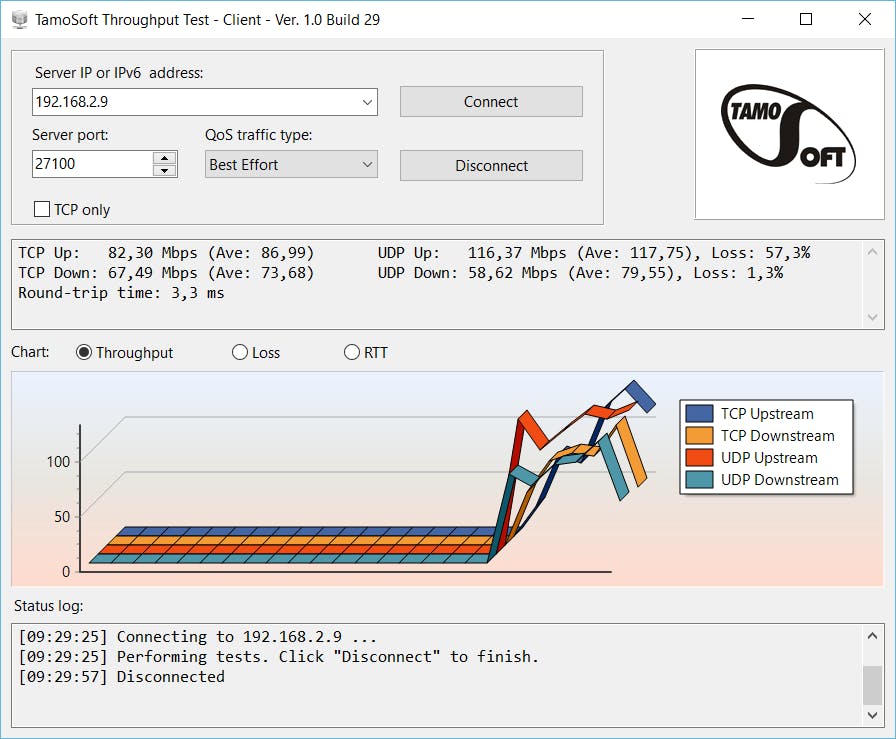Click the 'TCP Upstream' legend label
The width and height of the screenshot is (896, 739).
(x=767, y=414)
